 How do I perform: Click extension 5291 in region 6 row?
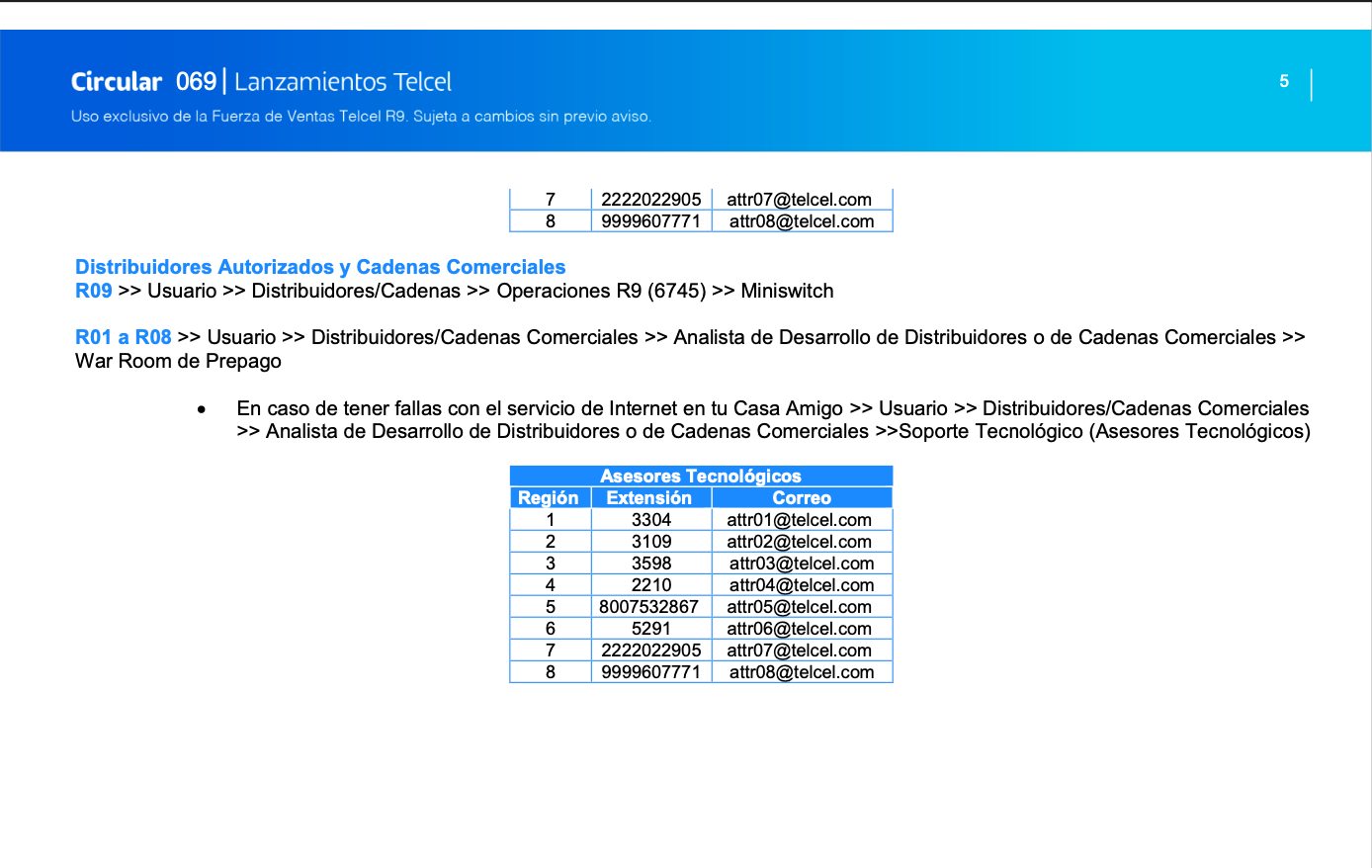tap(651, 629)
